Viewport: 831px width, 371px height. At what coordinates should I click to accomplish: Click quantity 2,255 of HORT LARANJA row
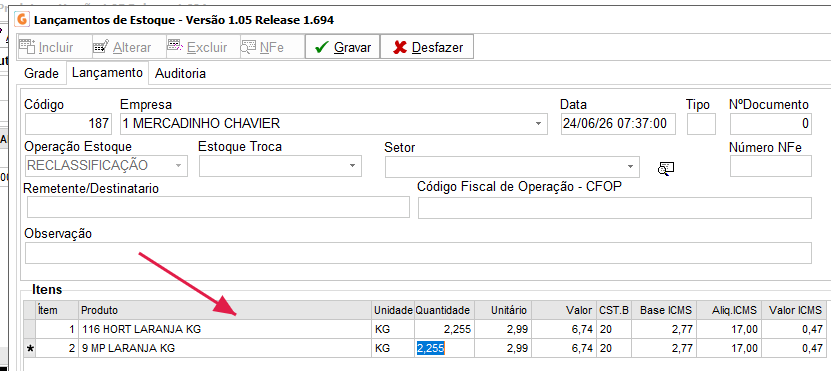point(444,329)
